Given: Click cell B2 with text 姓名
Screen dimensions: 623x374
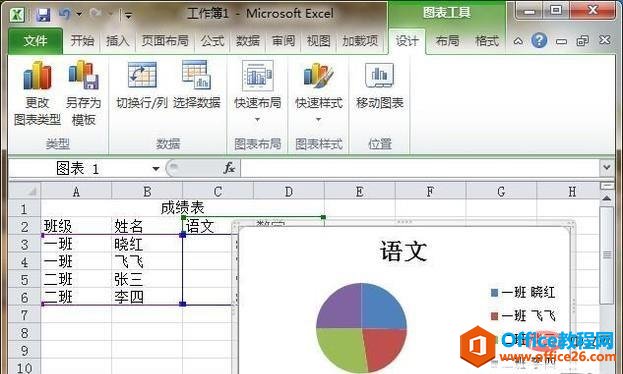Looking at the screenshot, I should [x=147, y=226].
